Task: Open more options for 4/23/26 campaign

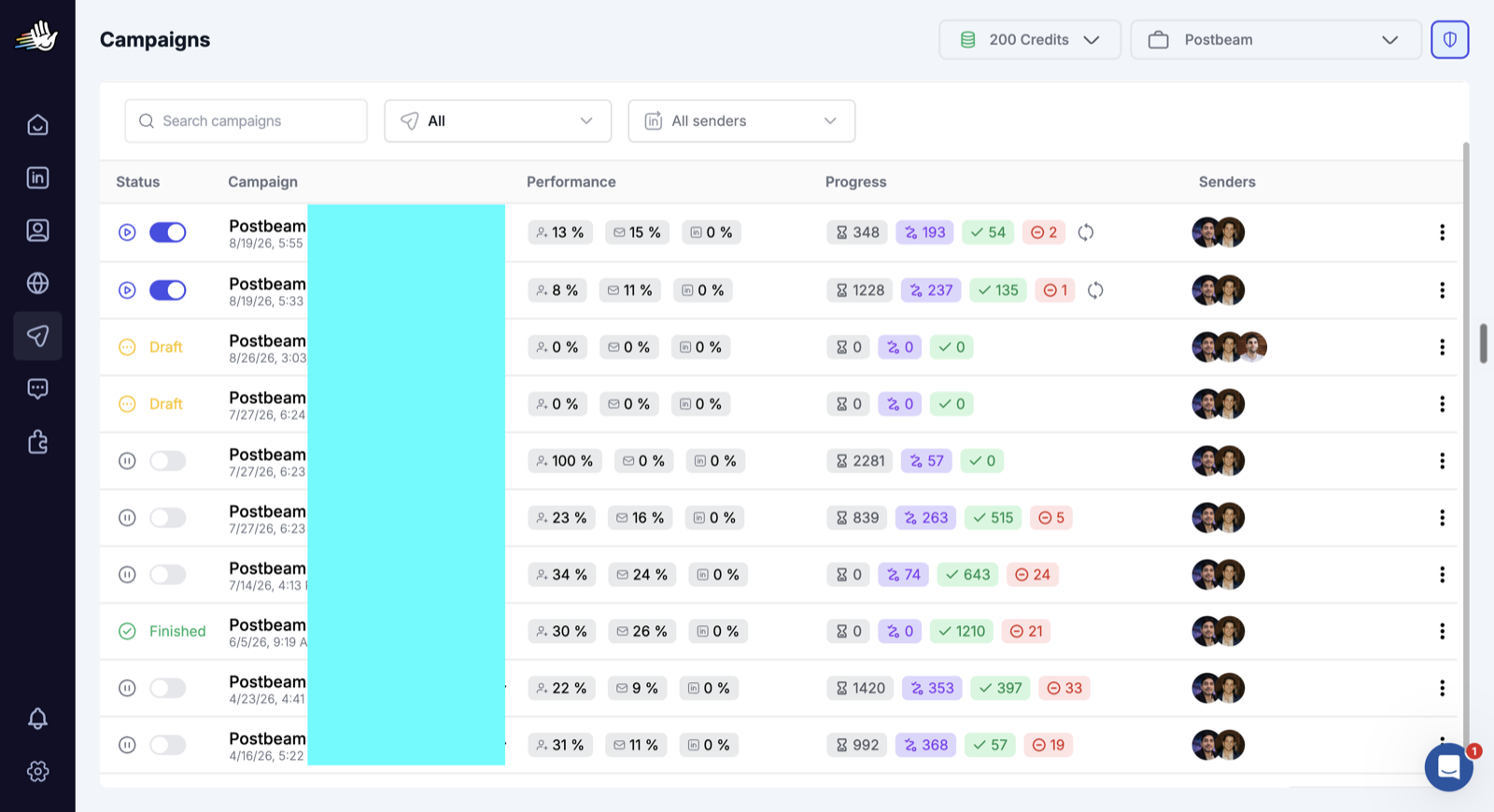Action: click(x=1442, y=688)
